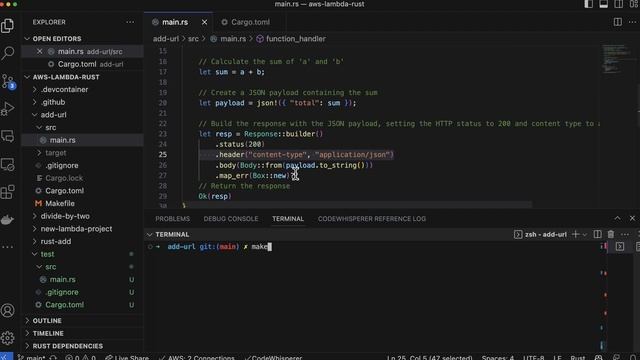Close main.rs in Open Editors list
This screenshot has height=360, width=640.
click(x=39, y=51)
